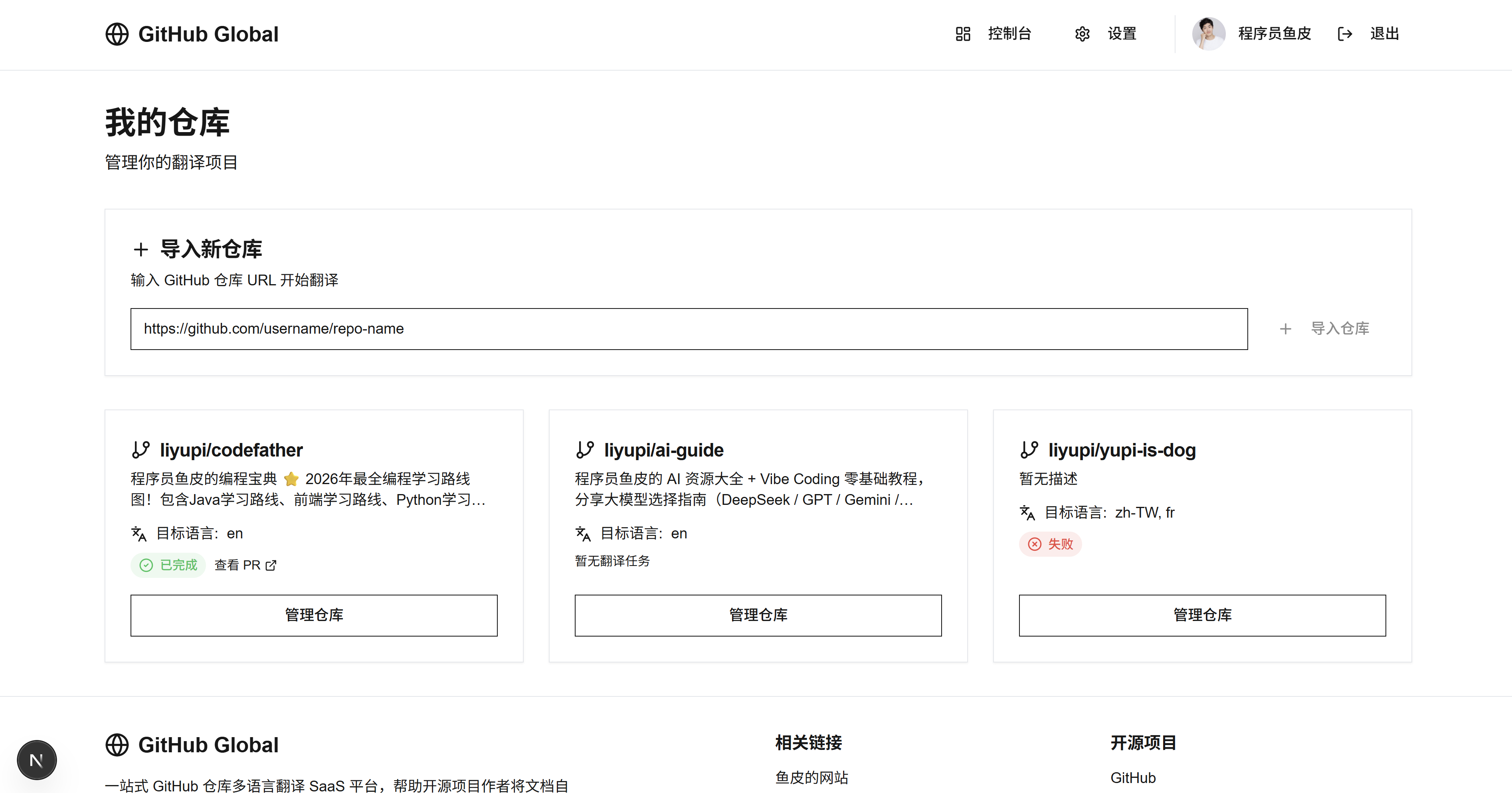Image resolution: width=1512 pixels, height=793 pixels.
Task: Click the GitHub Global globe logo icon in header
Action: (x=117, y=34)
